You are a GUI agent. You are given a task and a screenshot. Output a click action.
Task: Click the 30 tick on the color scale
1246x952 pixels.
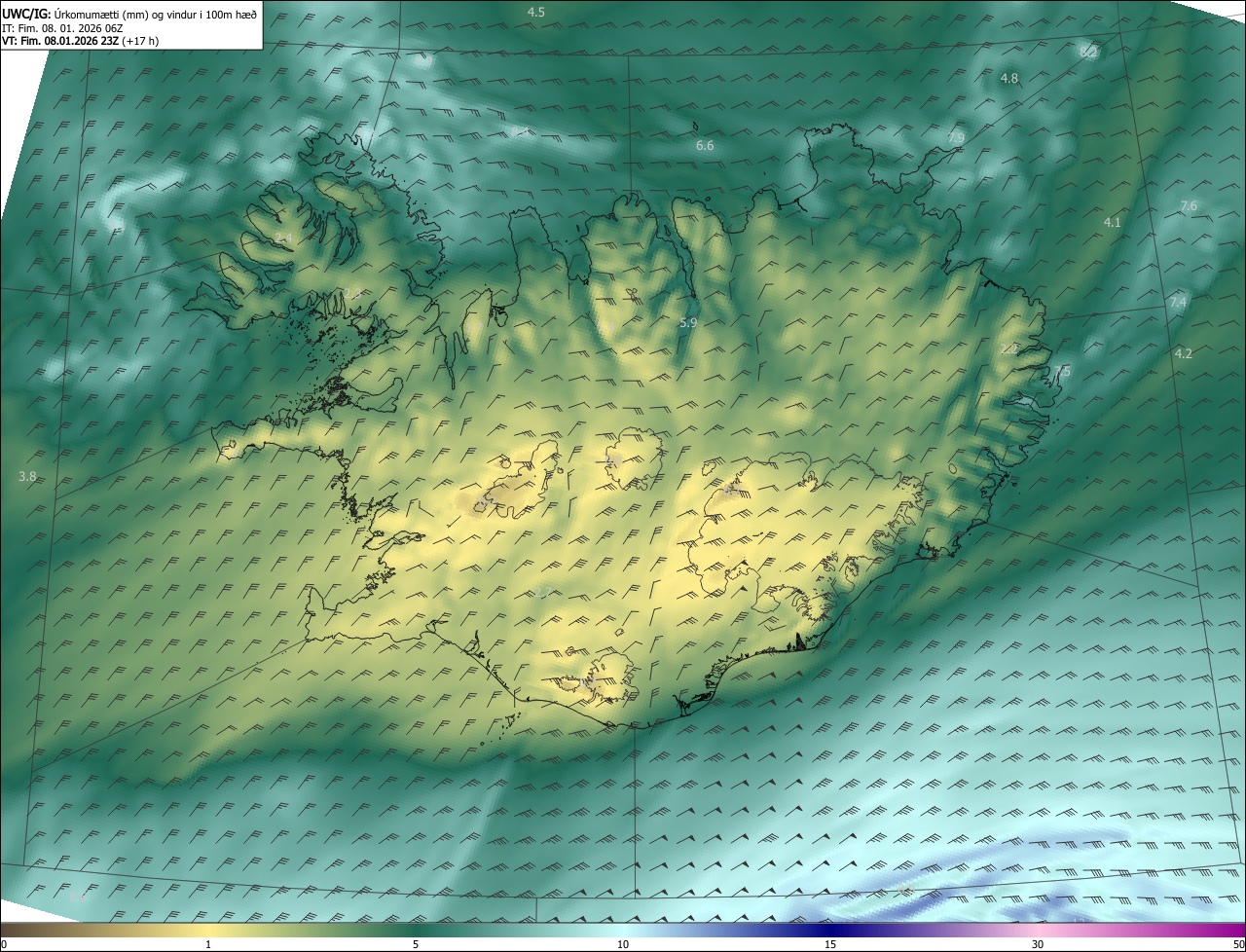pos(1038,944)
